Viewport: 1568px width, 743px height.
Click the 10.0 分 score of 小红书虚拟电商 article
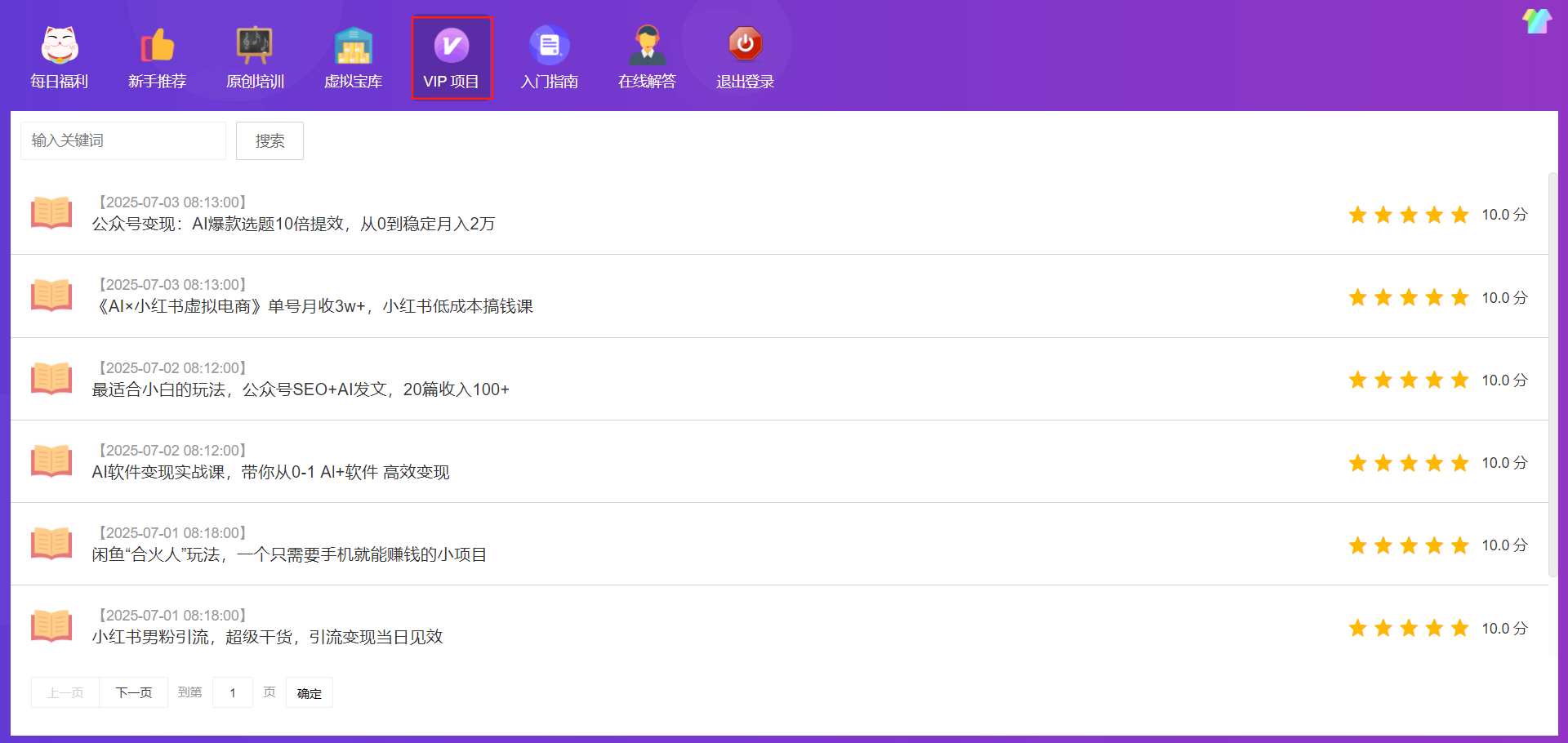[1504, 298]
